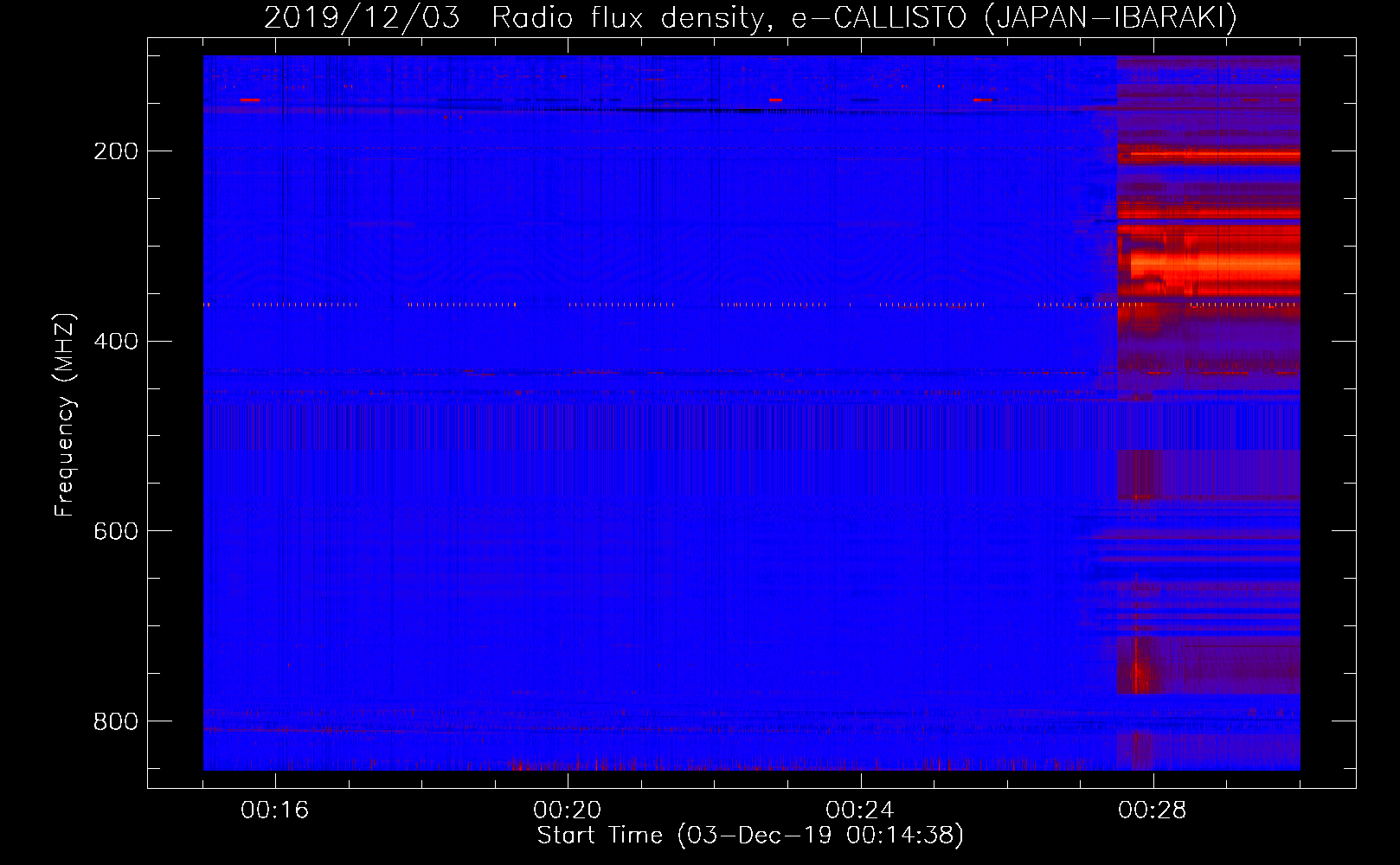Viewport: 1400px width, 865px height.
Task: Click the 00:24 time axis label
Action: (x=860, y=810)
